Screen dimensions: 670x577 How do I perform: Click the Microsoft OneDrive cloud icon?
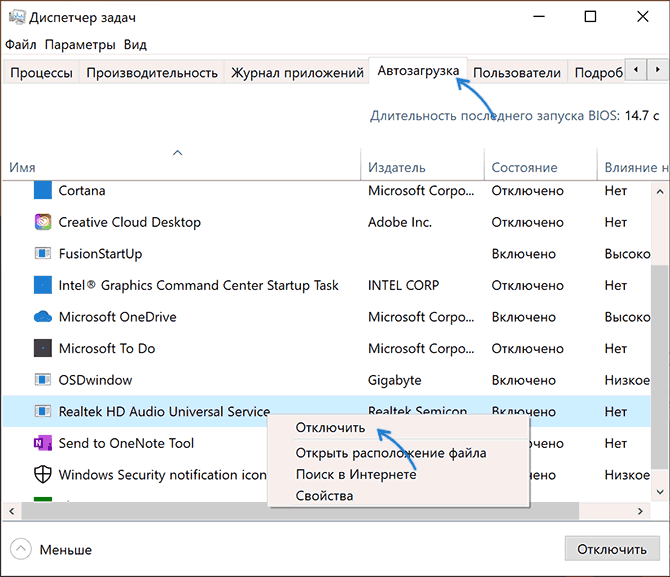click(x=43, y=317)
